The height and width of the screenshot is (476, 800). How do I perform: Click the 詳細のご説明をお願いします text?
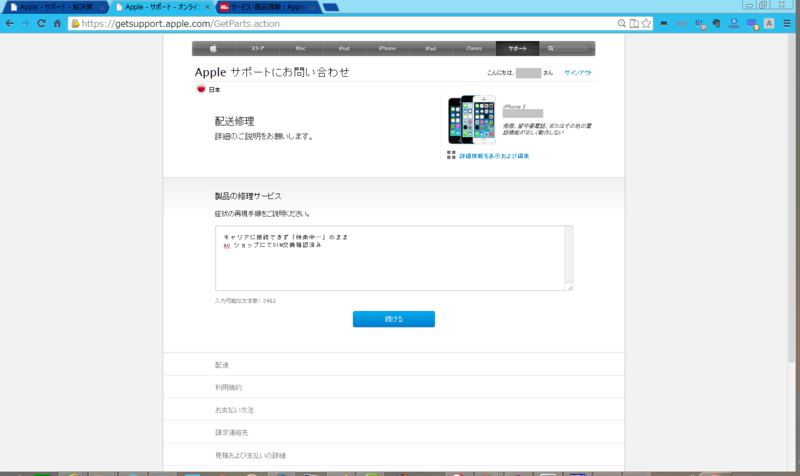click(x=264, y=137)
